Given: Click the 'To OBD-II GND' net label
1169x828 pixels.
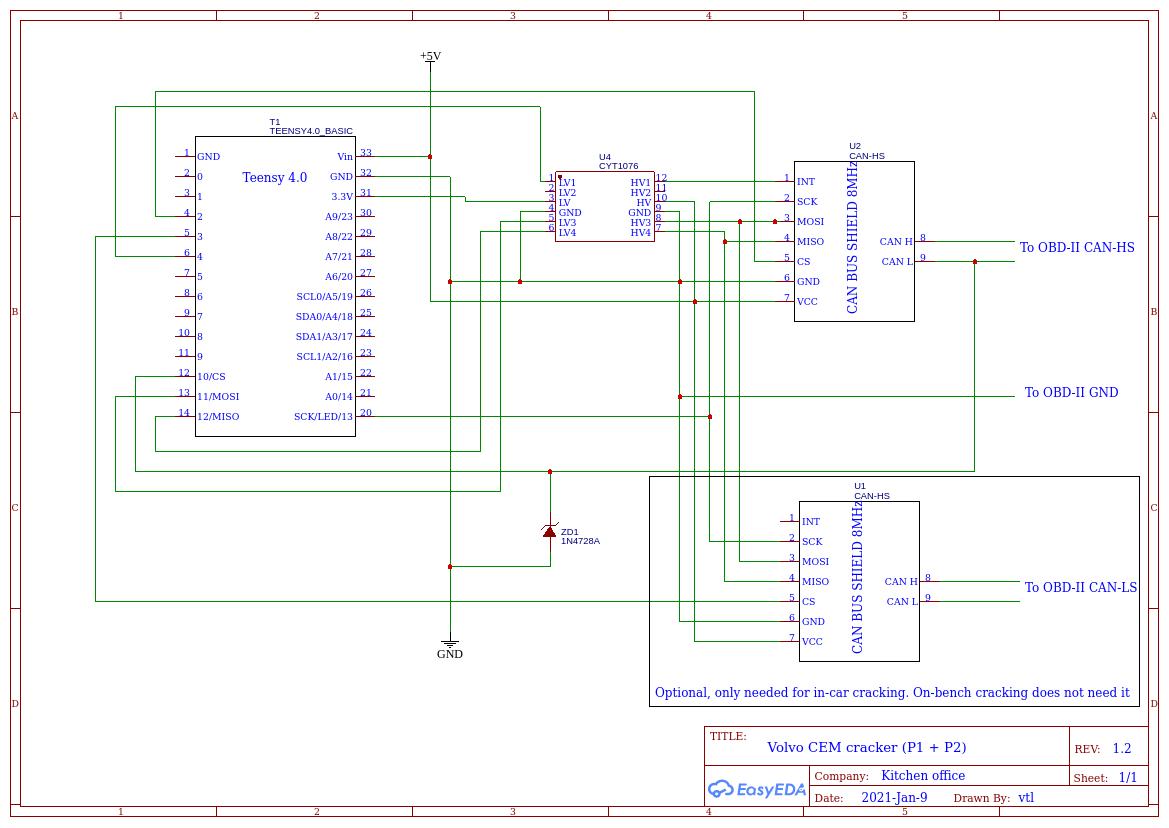Looking at the screenshot, I should (x=1071, y=392).
